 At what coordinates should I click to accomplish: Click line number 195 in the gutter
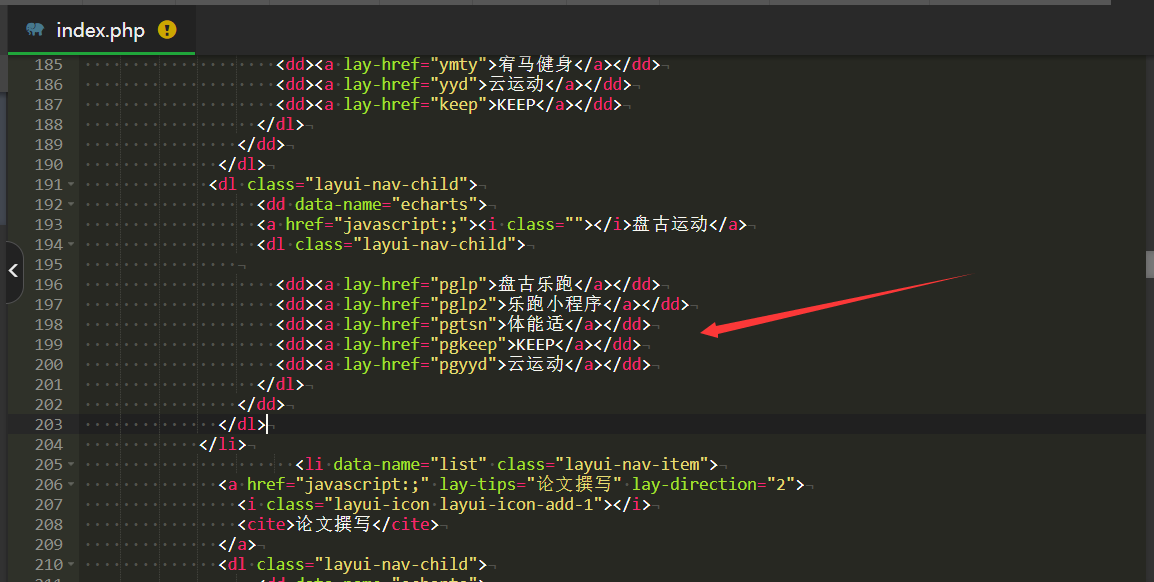tap(48, 264)
